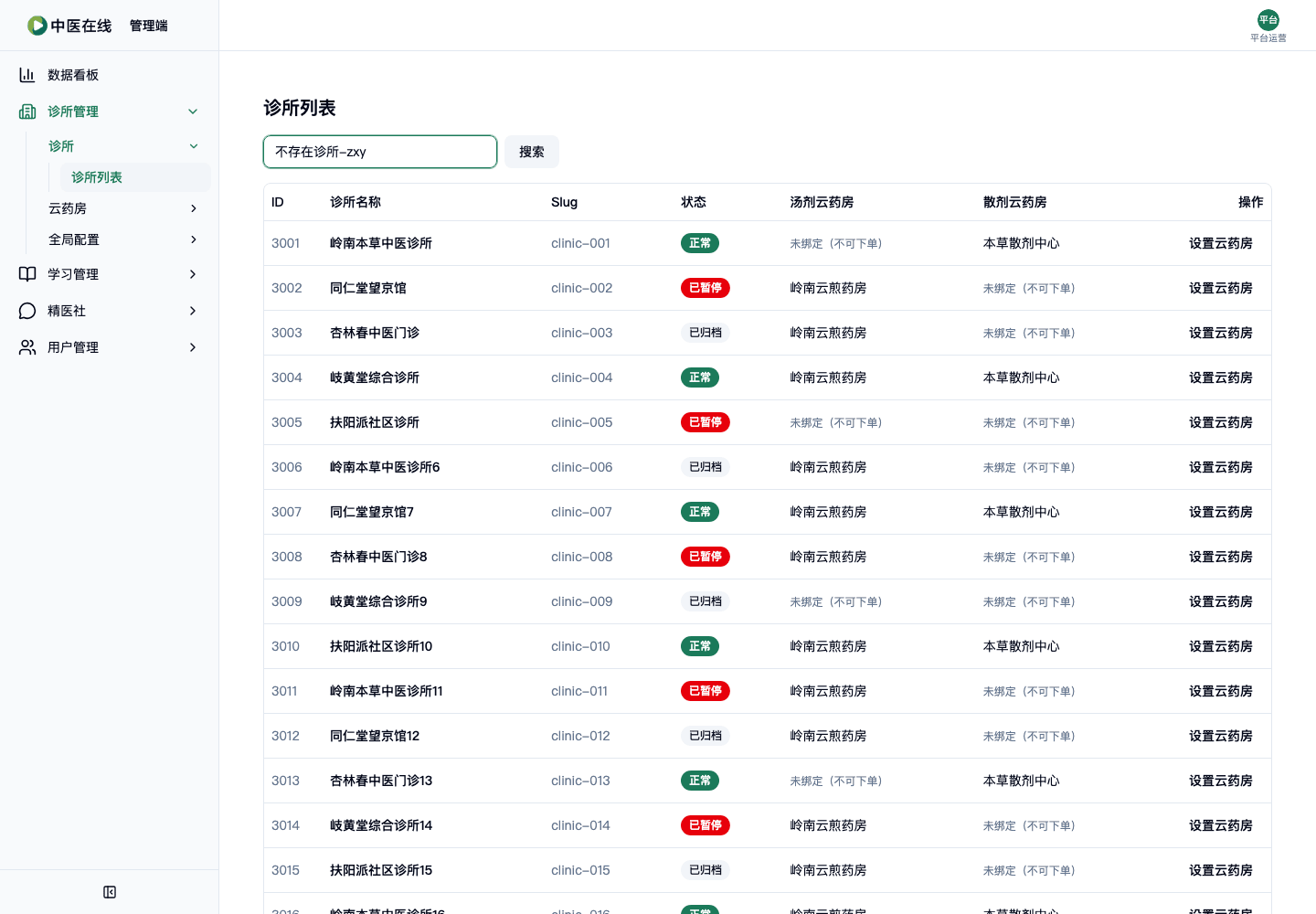Click 本草散剂中心 in row 3004
The image size is (1316, 914).
[1022, 377]
